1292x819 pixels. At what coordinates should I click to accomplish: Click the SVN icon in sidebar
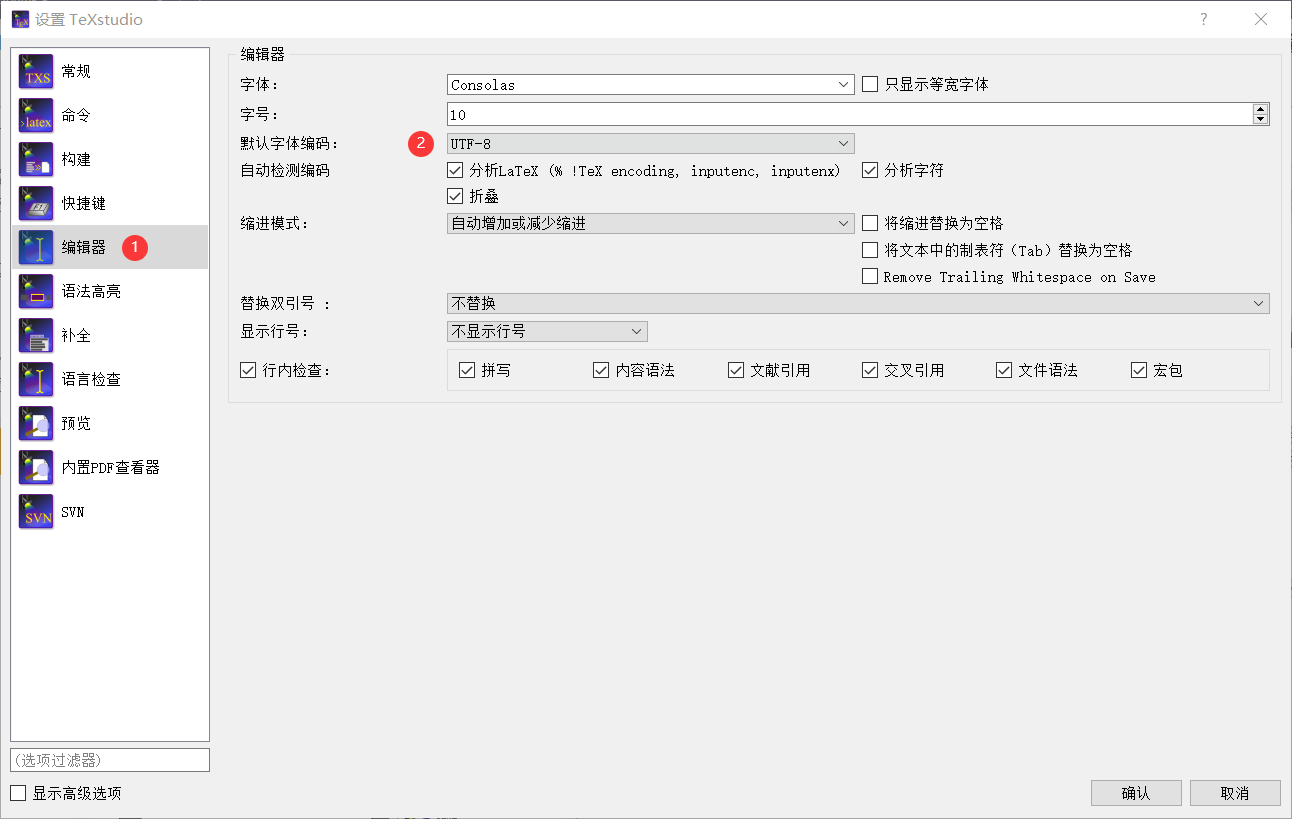pos(36,512)
